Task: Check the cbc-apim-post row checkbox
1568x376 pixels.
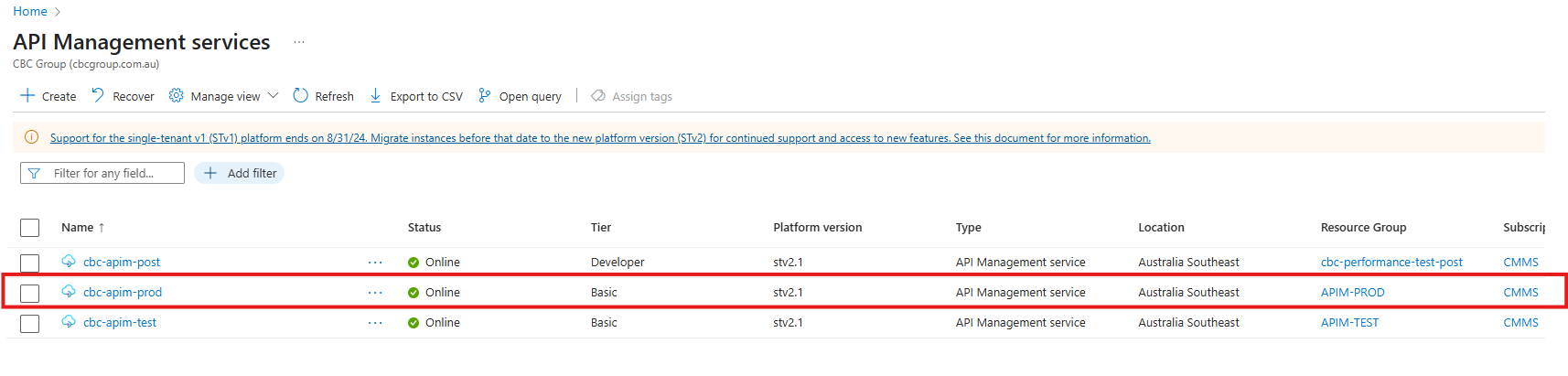Action: pyautogui.click(x=30, y=263)
